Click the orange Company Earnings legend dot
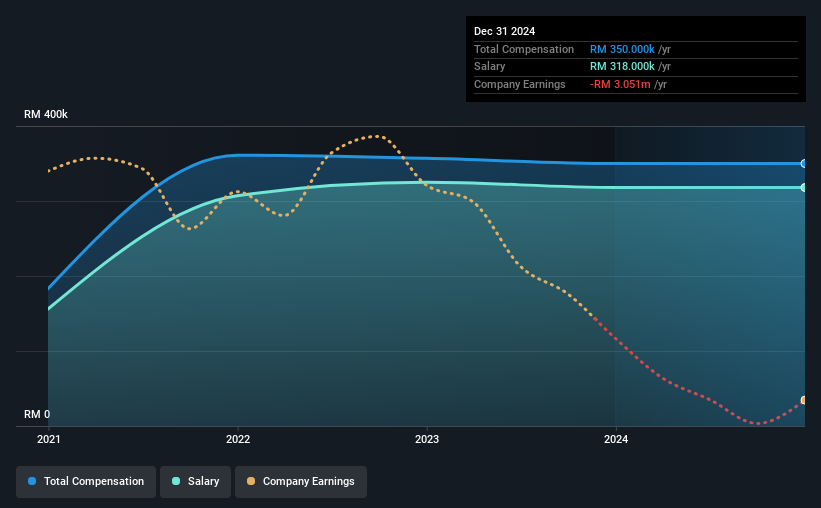The height and width of the screenshot is (508, 821). [251, 481]
